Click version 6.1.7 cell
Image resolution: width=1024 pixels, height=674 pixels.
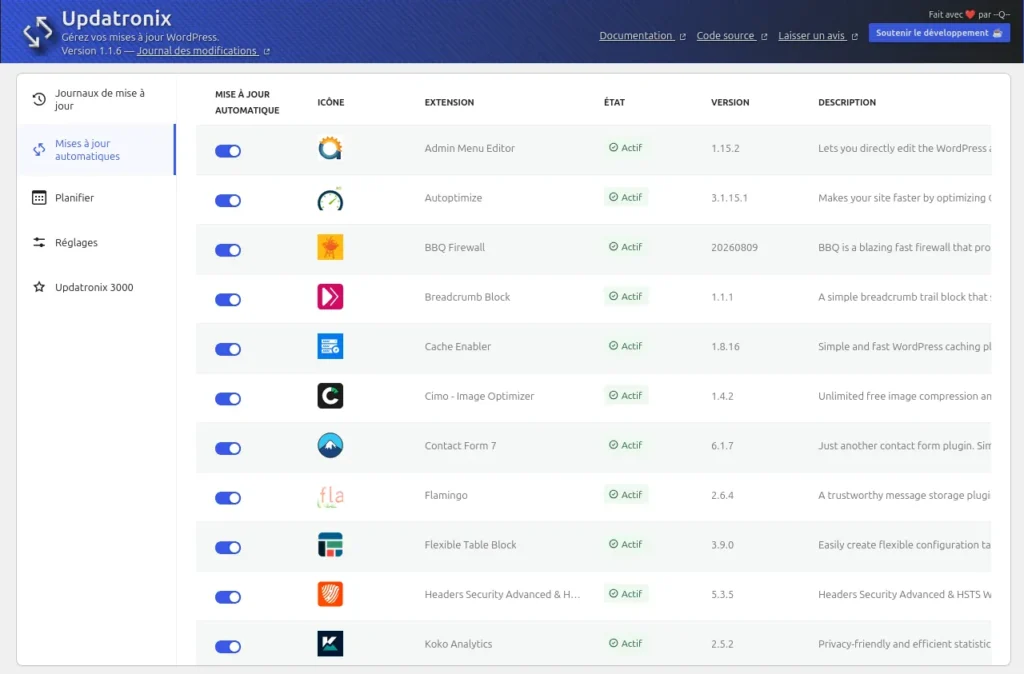point(722,446)
